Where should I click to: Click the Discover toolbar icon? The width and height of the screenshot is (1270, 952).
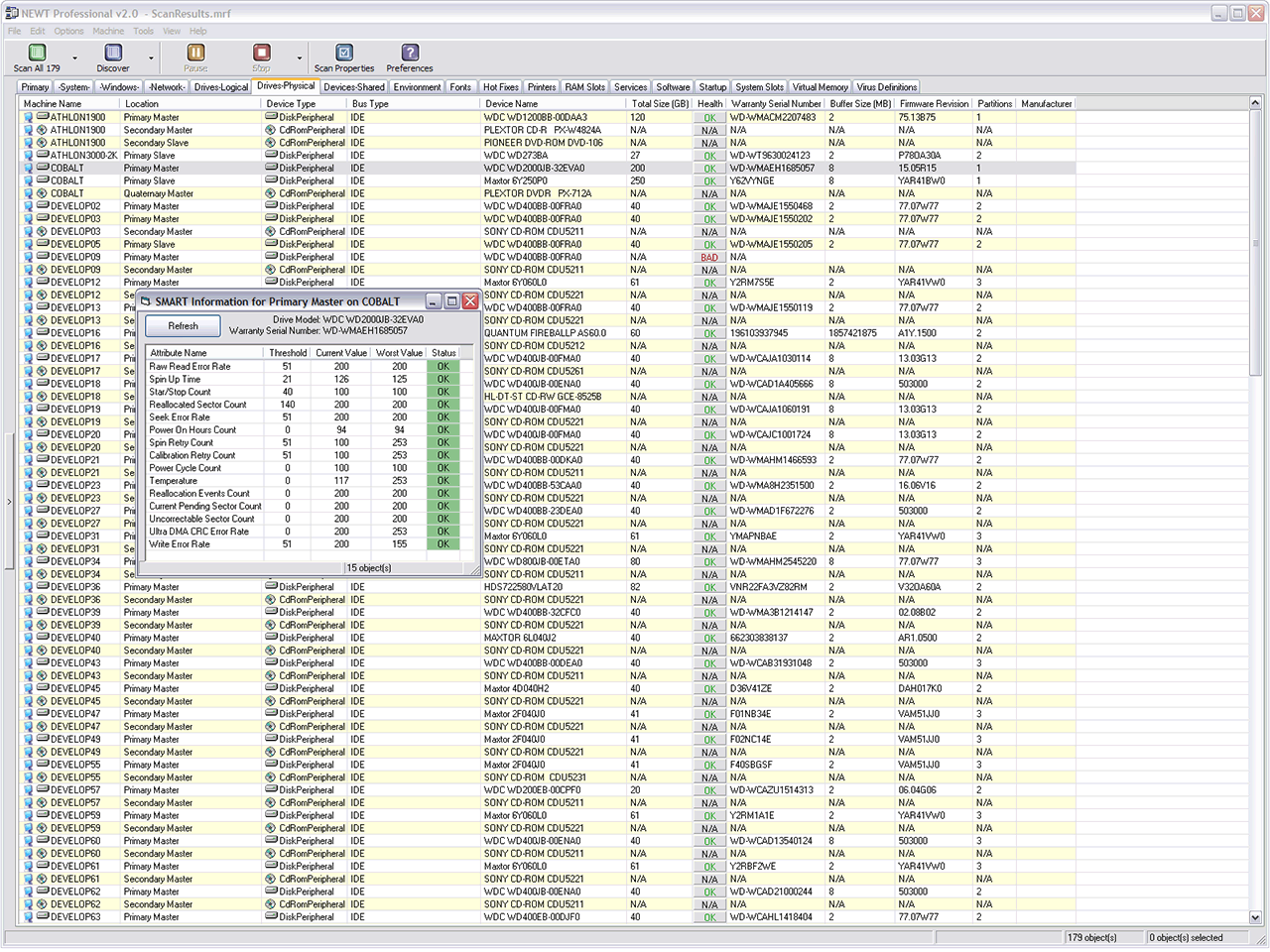(113, 54)
